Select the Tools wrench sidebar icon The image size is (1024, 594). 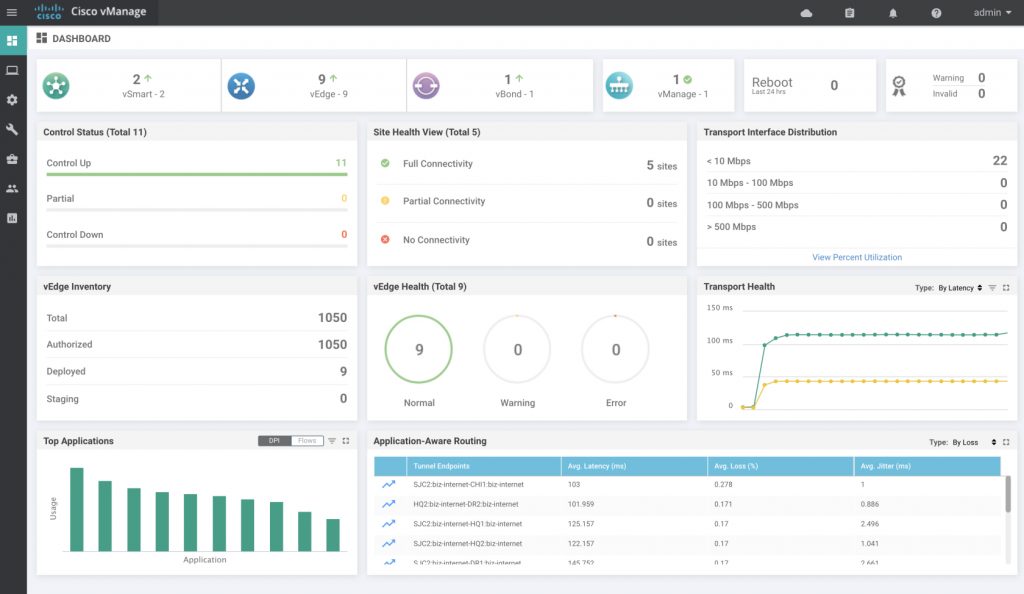coord(12,129)
